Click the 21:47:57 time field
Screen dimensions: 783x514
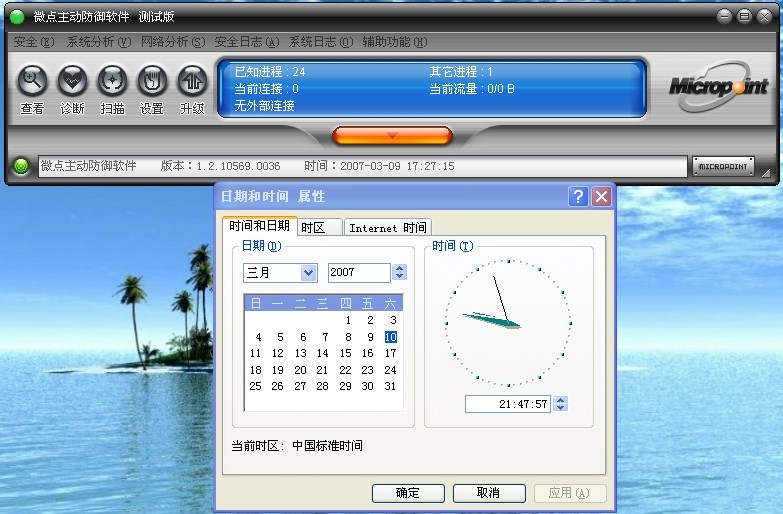(508, 404)
